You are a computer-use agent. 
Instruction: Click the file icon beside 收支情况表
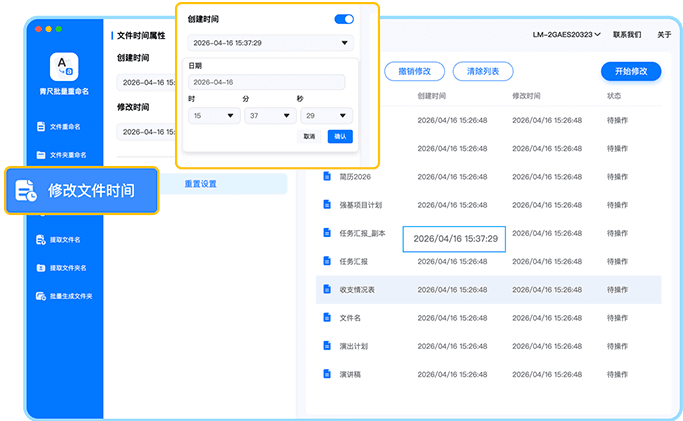(326, 289)
